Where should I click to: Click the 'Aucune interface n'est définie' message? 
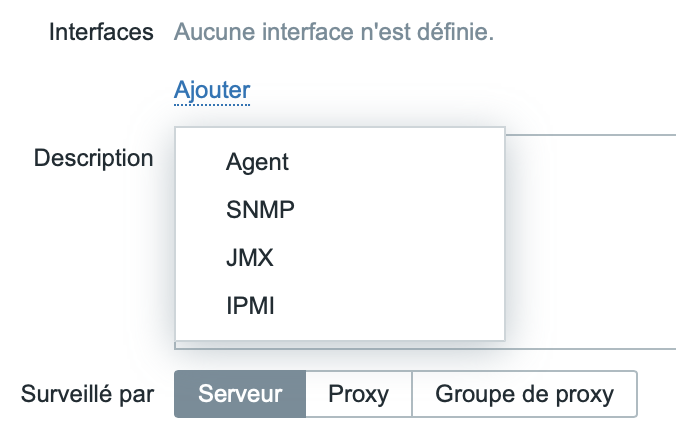pos(334,32)
